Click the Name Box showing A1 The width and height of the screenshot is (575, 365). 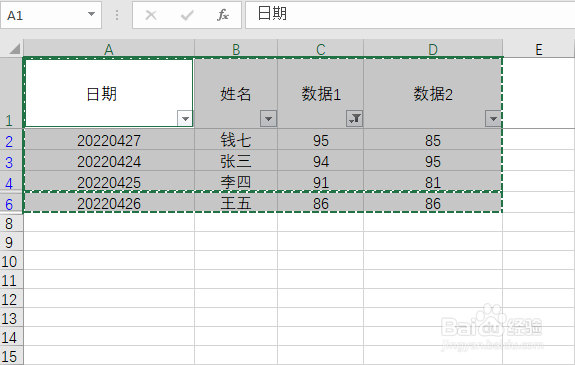click(51, 15)
